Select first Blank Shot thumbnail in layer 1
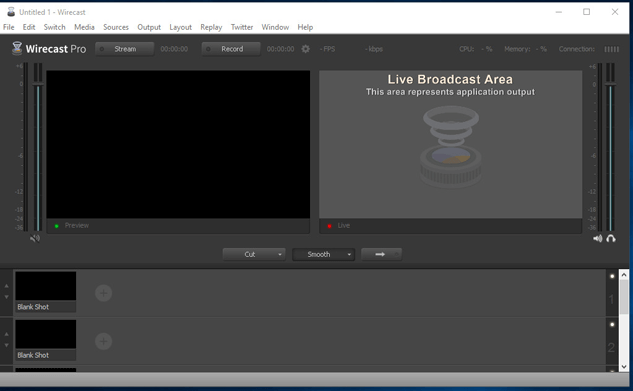Viewport: 633px width, 391px height. (x=46, y=291)
